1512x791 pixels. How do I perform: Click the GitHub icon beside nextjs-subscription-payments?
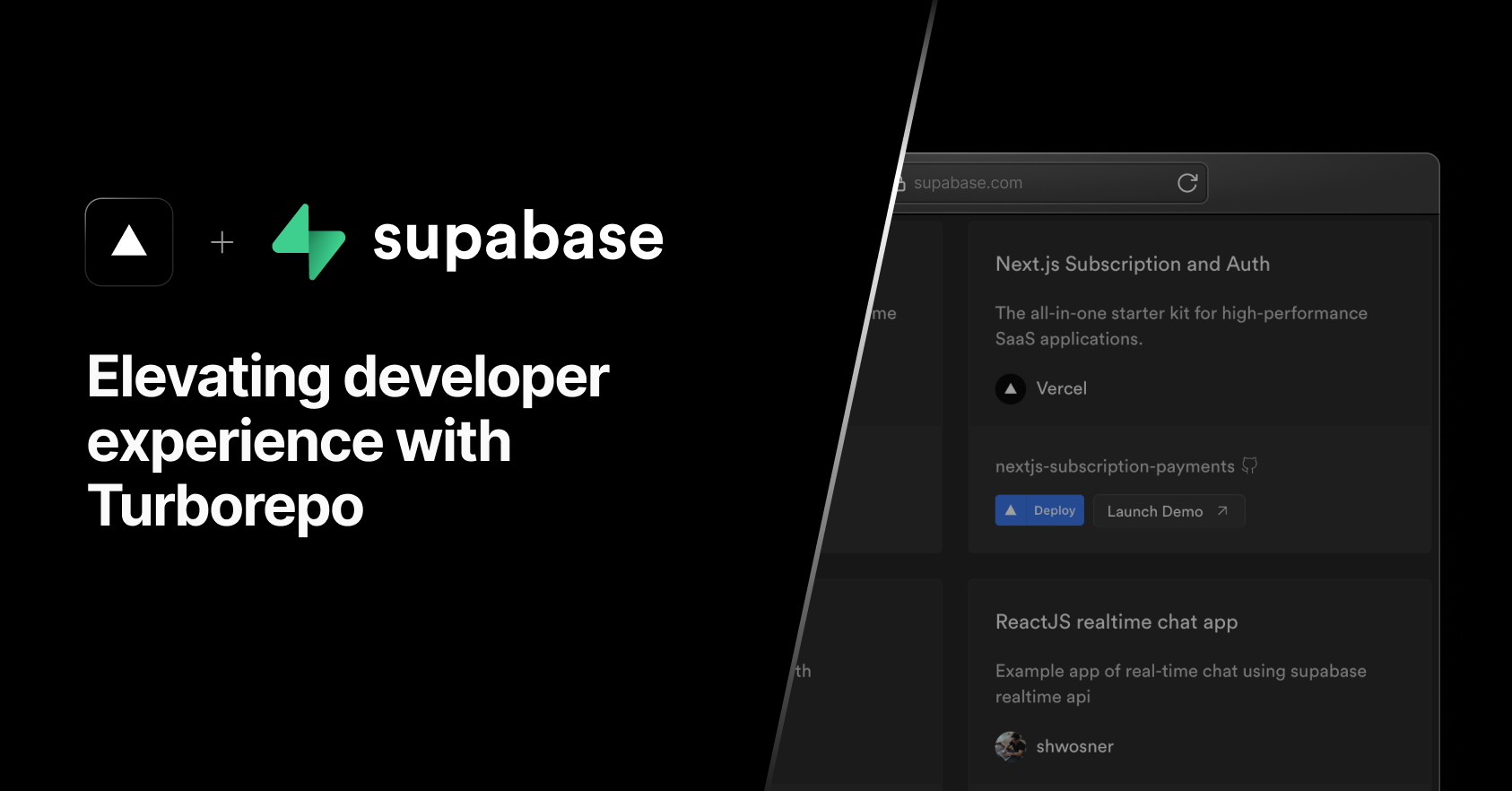pyautogui.click(x=1249, y=465)
